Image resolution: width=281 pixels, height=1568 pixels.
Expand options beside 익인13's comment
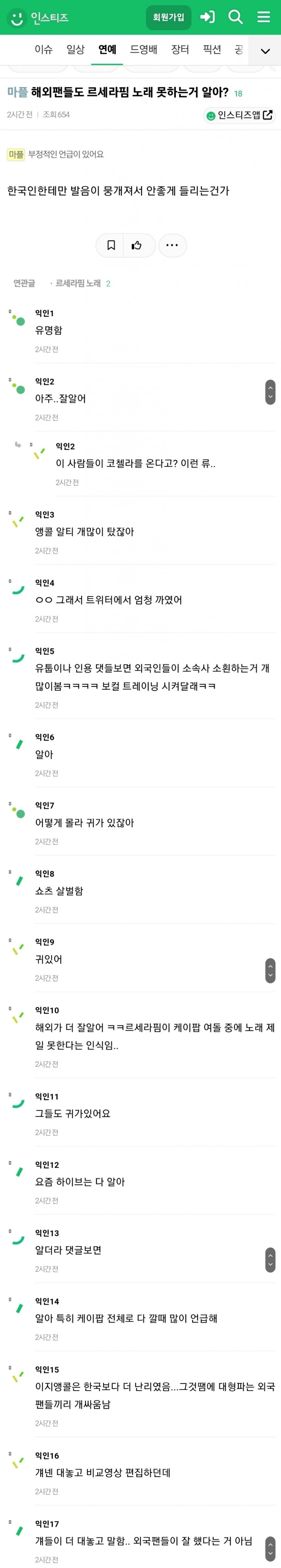tap(271, 1260)
